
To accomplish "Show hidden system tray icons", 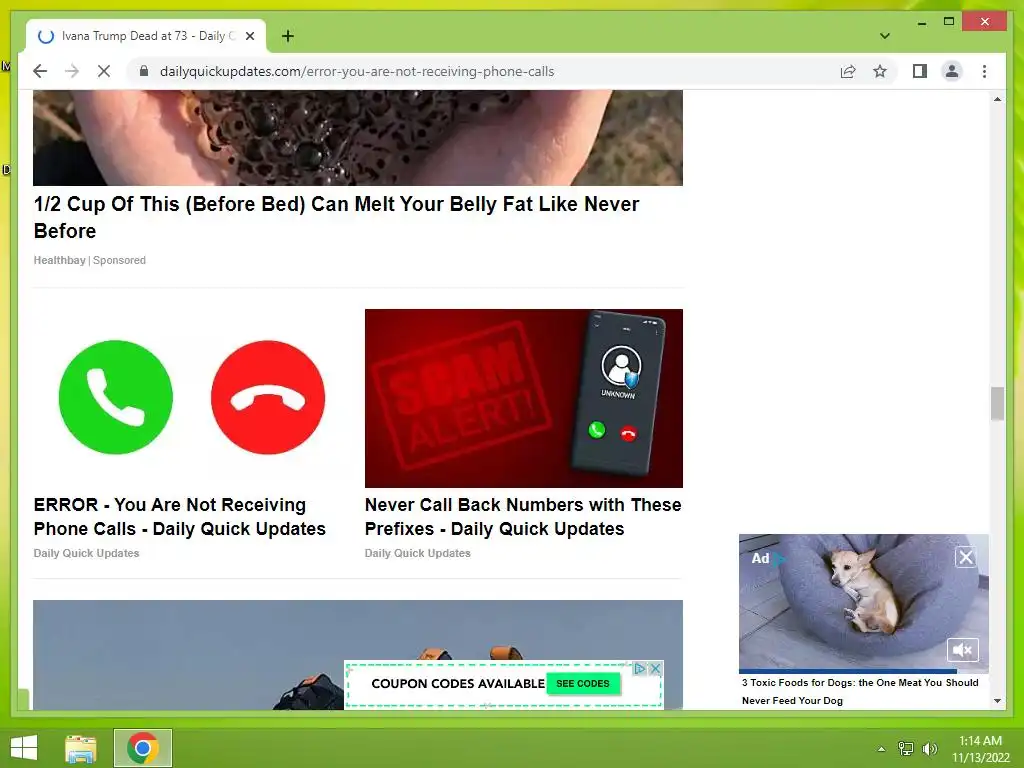I will click(882, 749).
